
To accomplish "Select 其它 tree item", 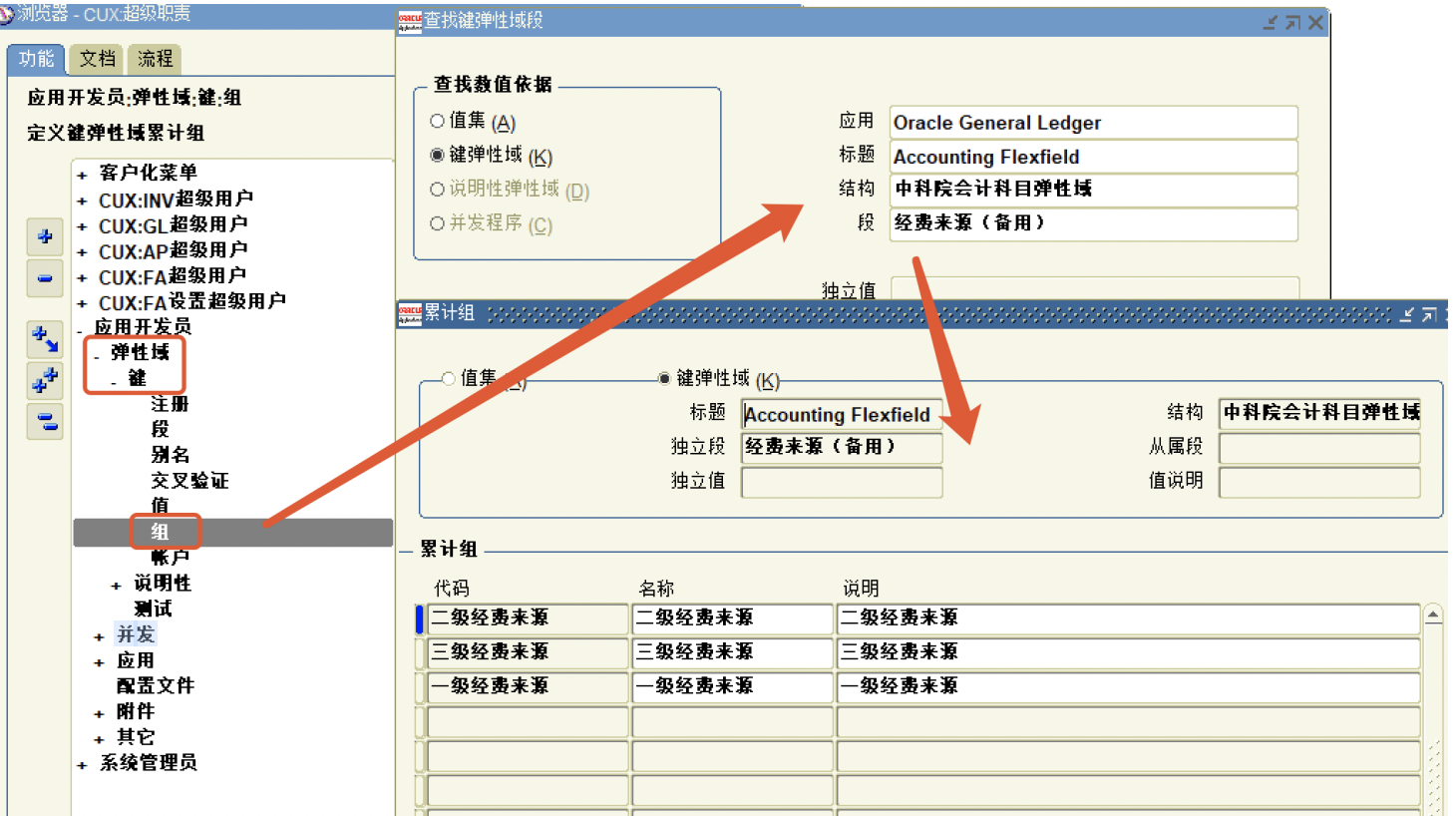I will click(136, 737).
